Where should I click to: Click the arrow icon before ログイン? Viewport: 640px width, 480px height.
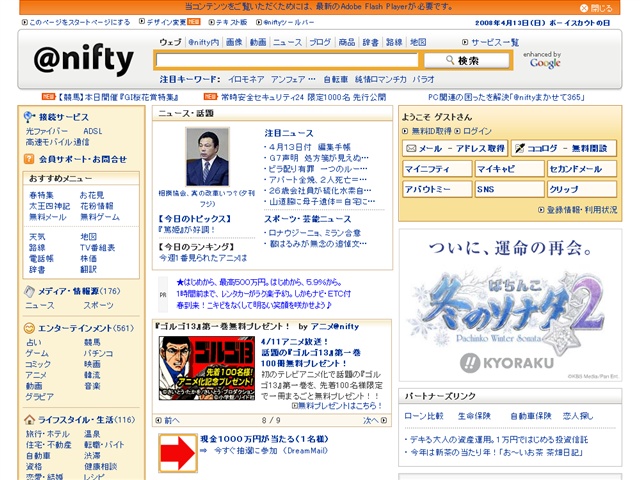coord(457,131)
